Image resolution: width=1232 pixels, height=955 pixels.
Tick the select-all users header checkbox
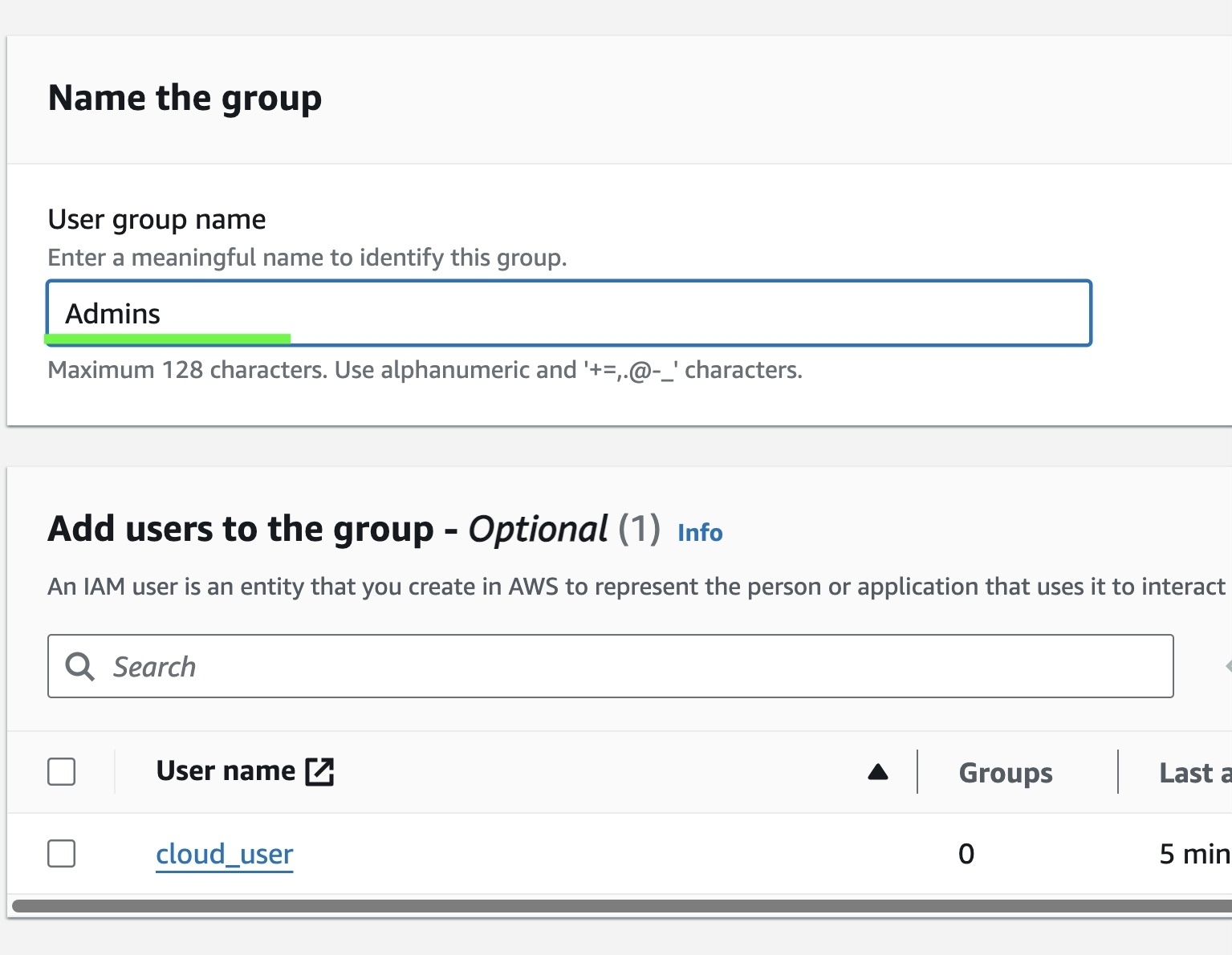click(62, 772)
